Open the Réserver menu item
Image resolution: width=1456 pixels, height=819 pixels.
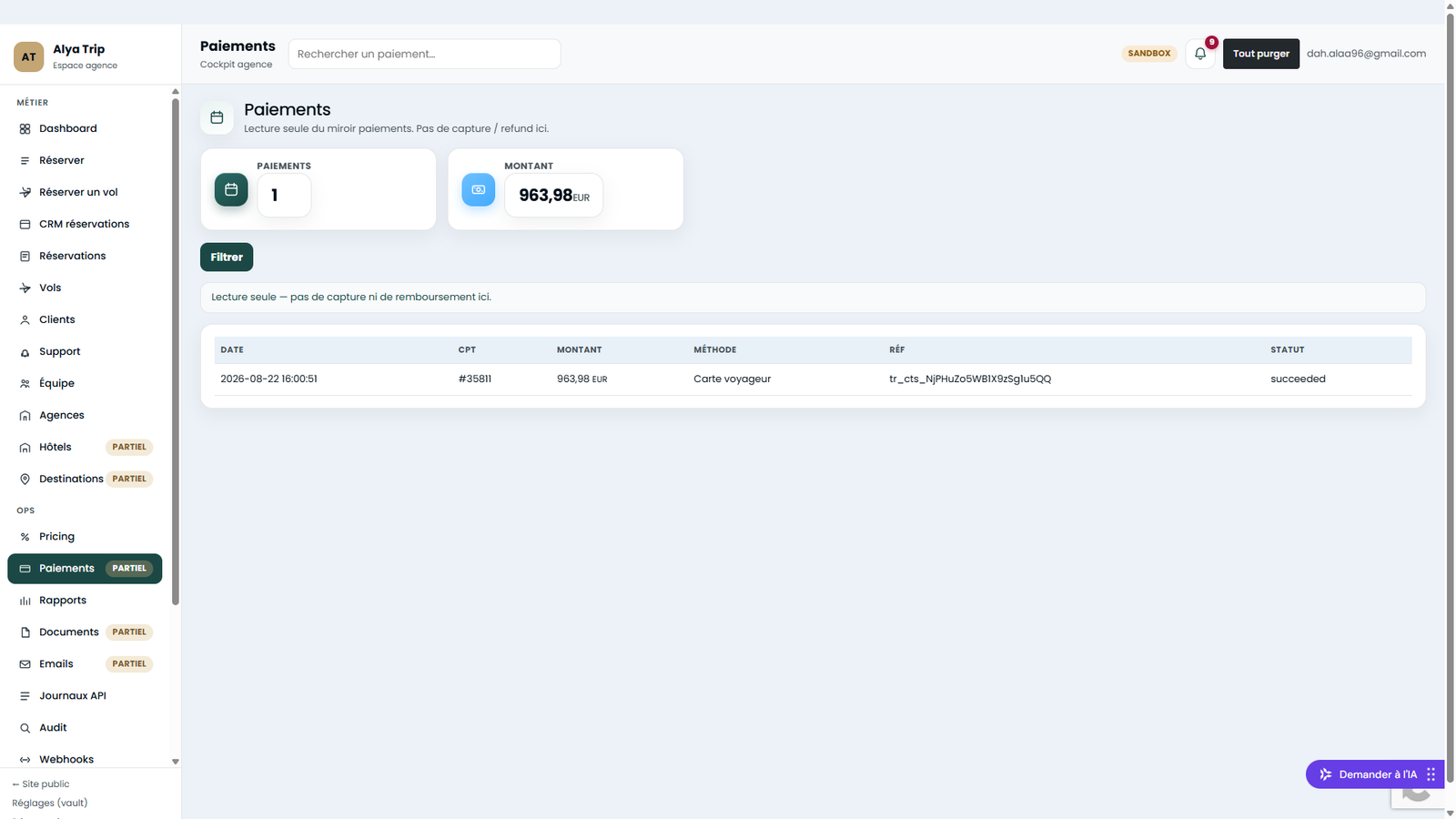[85, 161]
